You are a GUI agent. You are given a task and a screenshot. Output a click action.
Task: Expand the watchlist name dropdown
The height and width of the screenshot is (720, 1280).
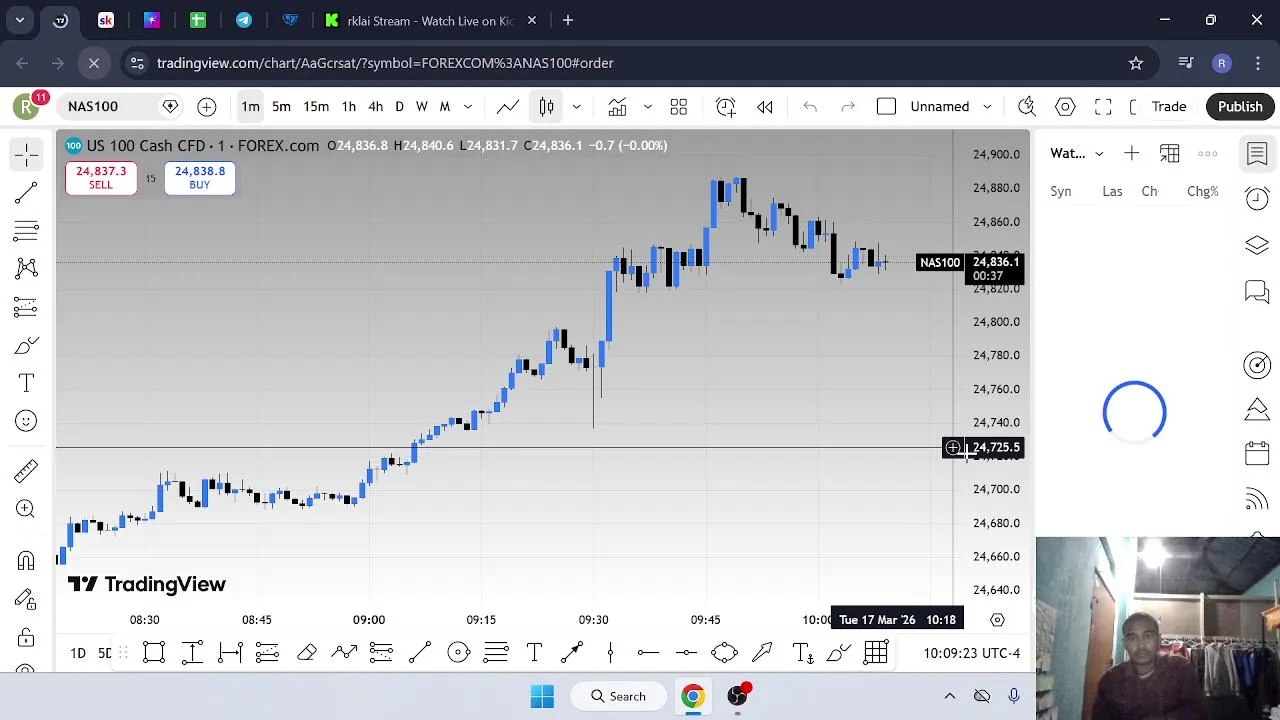click(x=1099, y=153)
